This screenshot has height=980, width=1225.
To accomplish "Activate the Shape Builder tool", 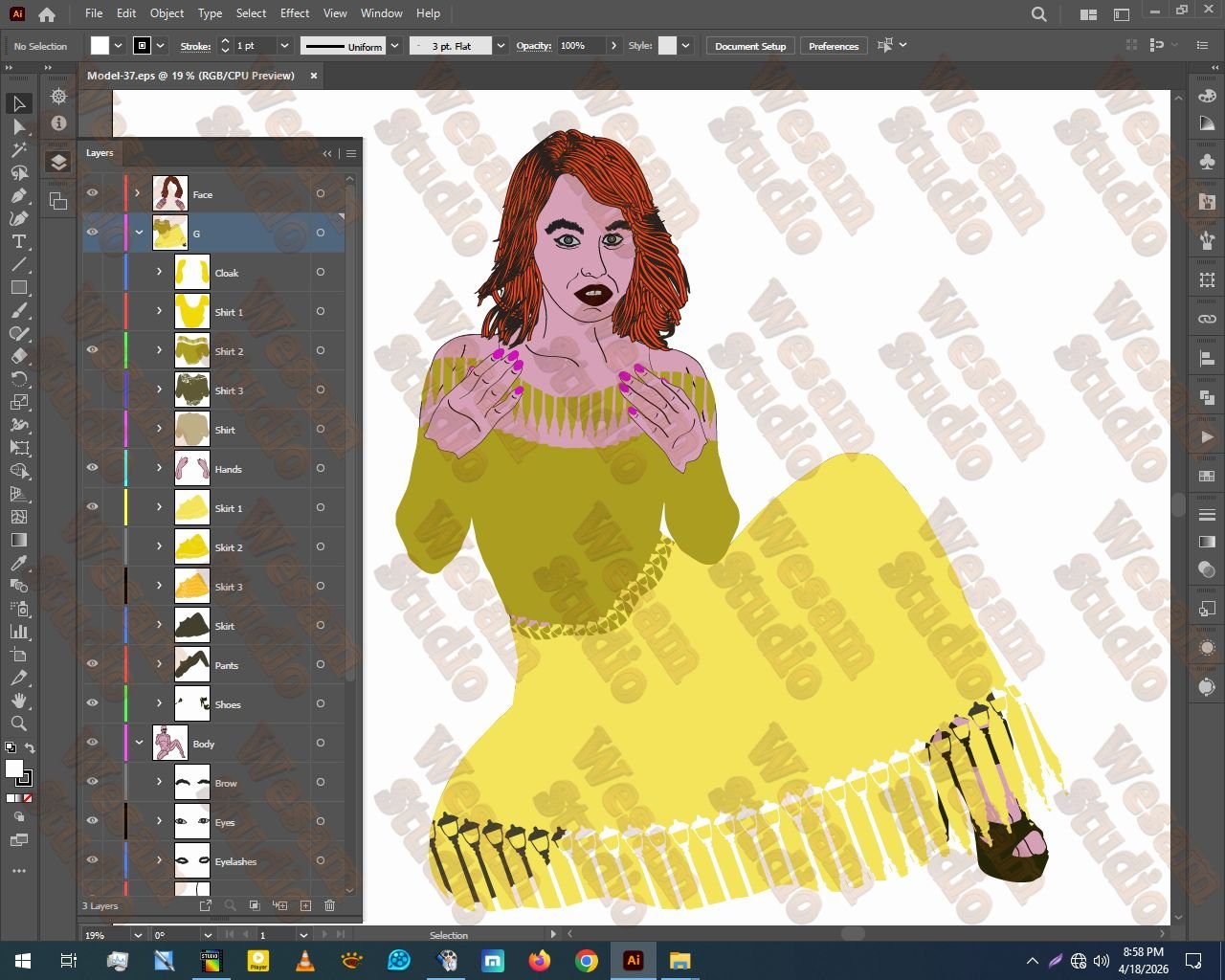I will pyautogui.click(x=19, y=471).
